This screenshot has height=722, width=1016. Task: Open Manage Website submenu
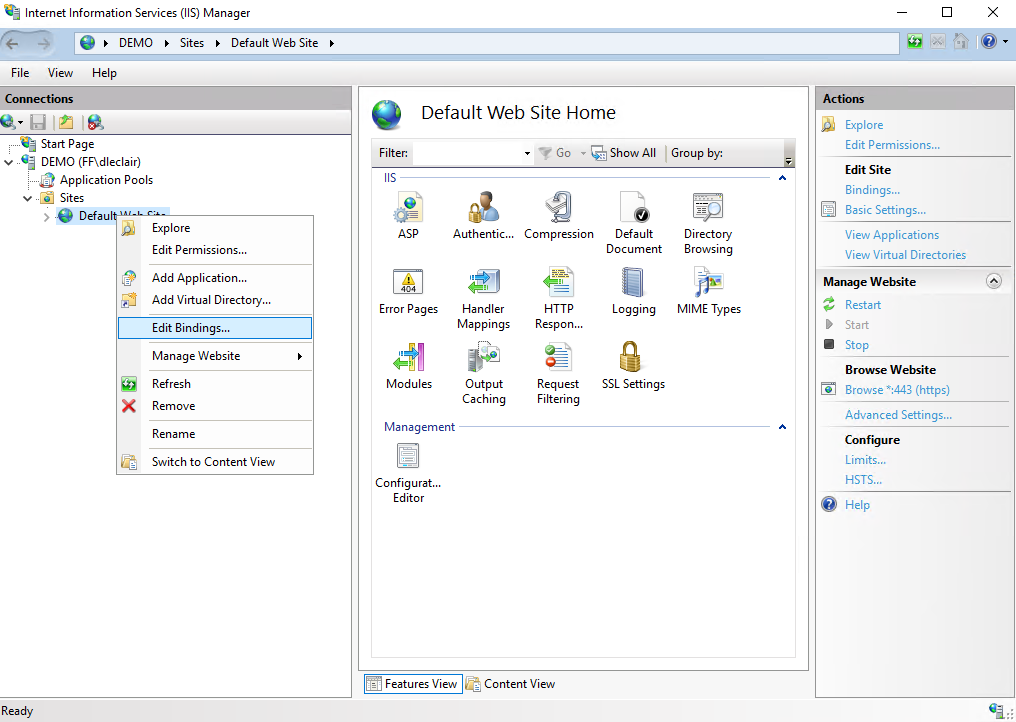(214, 356)
